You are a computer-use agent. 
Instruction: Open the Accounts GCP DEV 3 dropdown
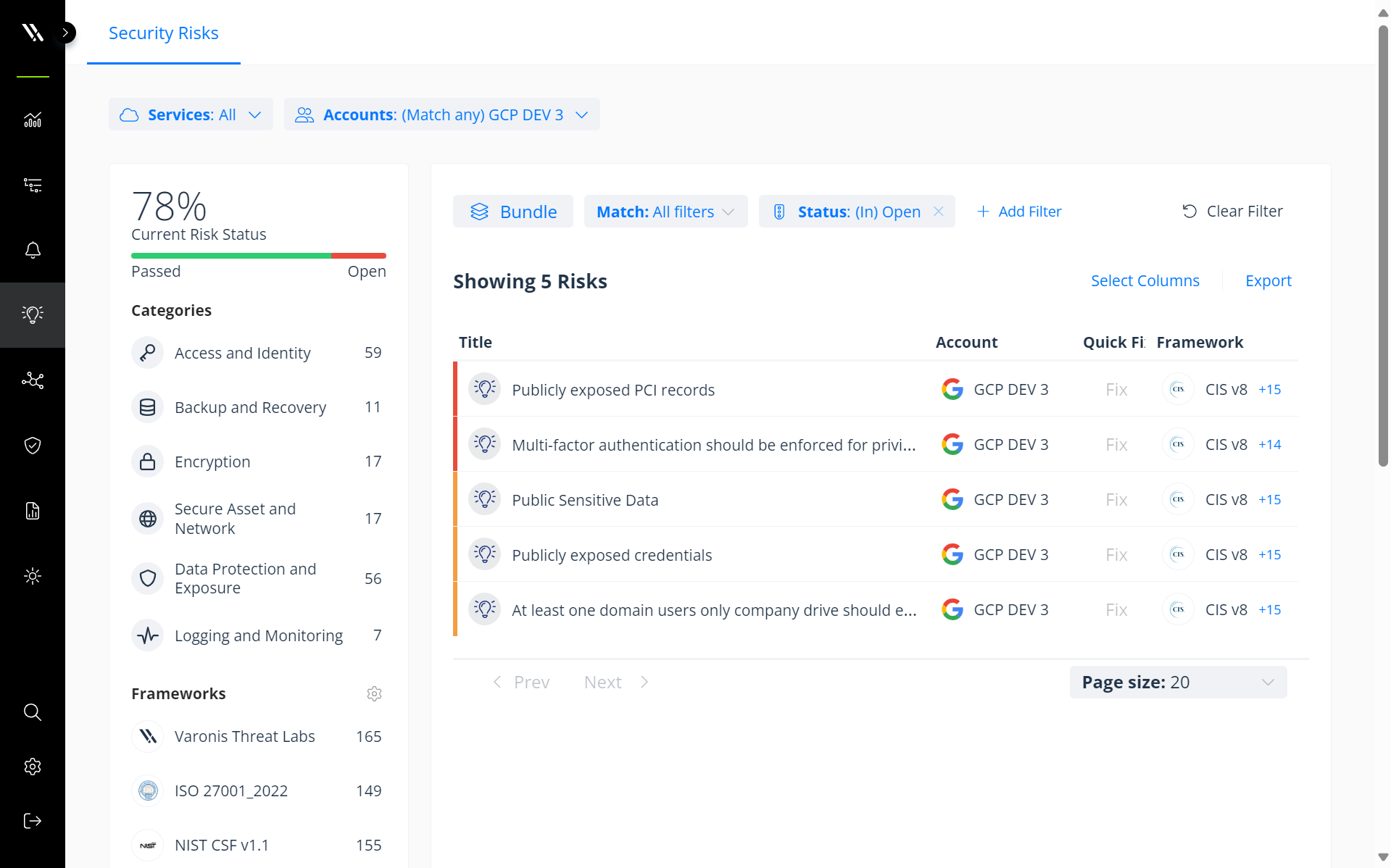tap(442, 114)
